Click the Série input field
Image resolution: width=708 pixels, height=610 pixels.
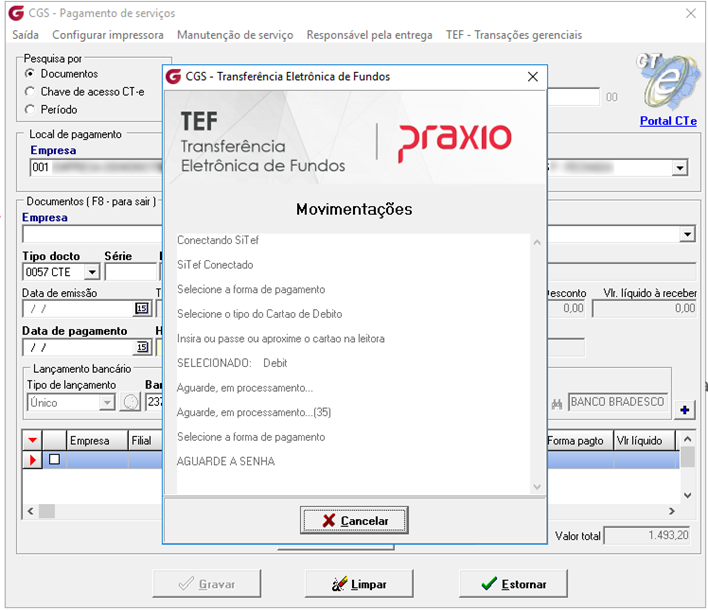point(131,272)
